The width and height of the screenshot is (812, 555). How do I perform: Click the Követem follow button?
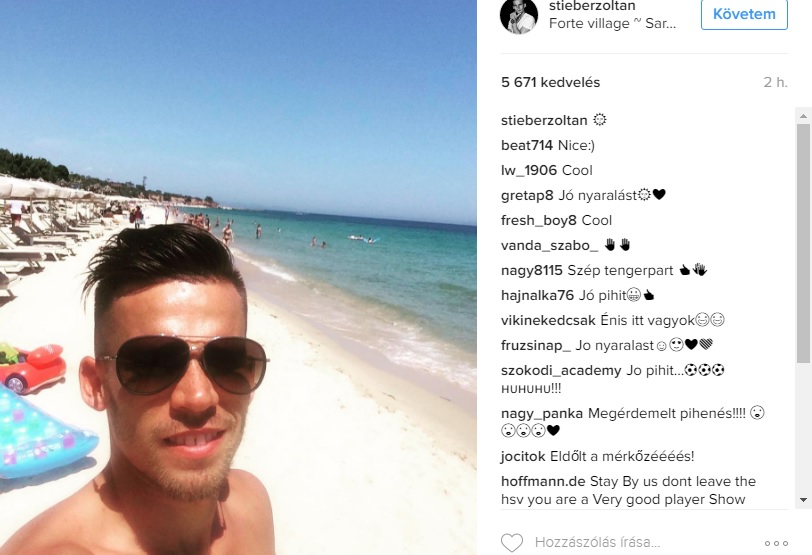[x=744, y=14]
